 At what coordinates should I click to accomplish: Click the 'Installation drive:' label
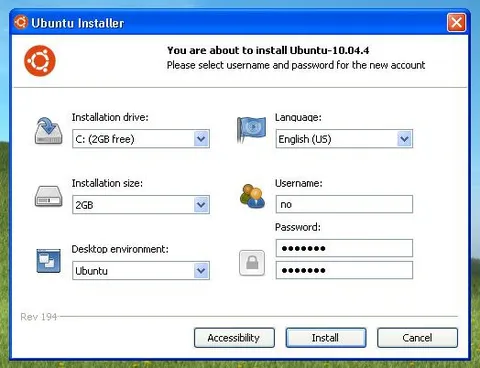[110, 117]
